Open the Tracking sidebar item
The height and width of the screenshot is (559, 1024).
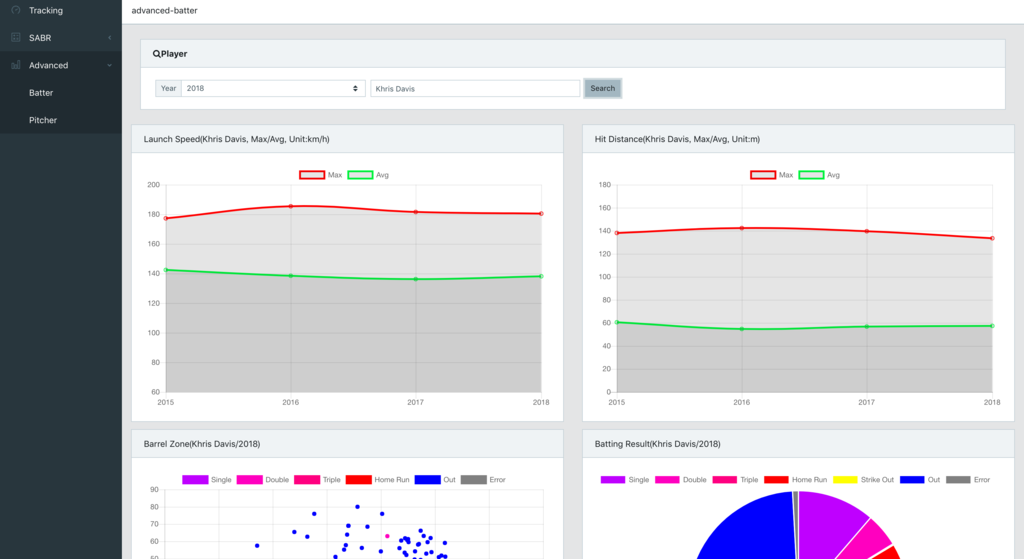click(61, 10)
